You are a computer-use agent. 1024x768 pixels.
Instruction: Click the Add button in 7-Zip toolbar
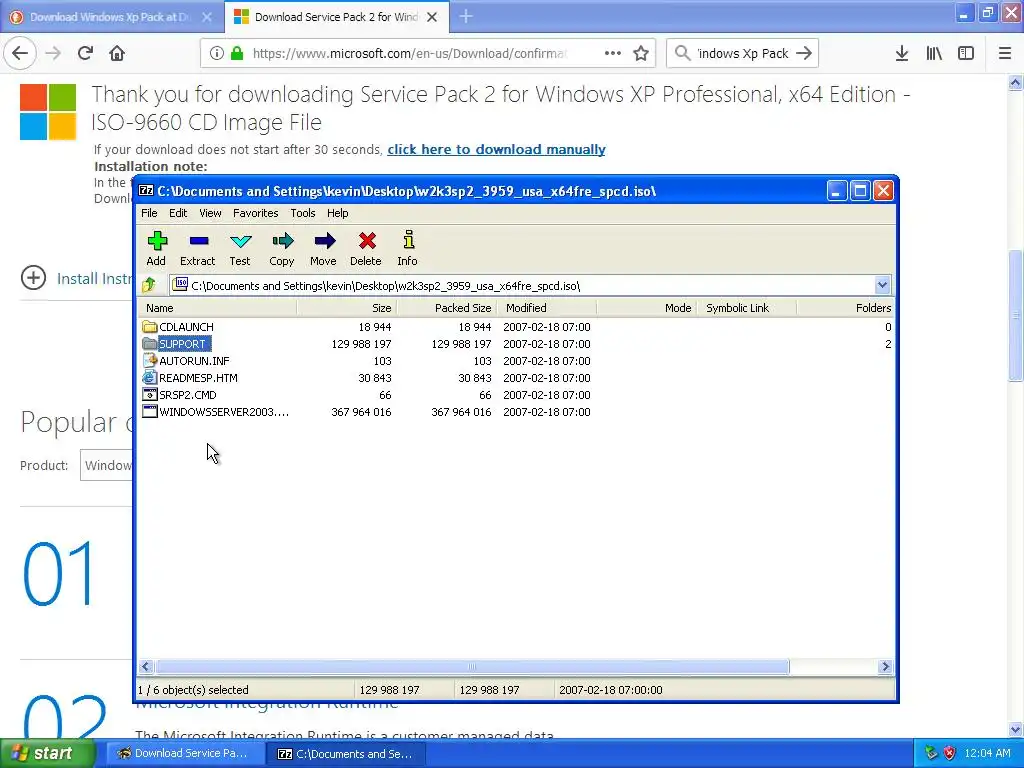coord(156,248)
